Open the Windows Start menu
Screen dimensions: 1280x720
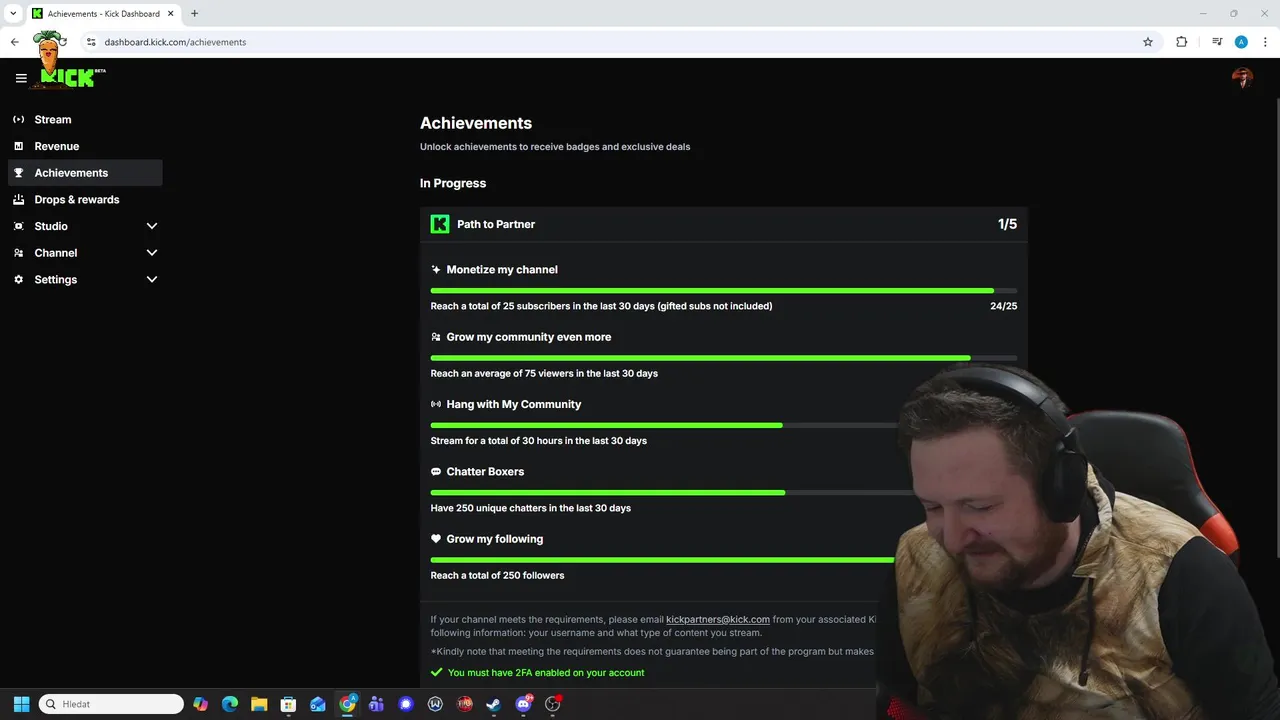click(x=21, y=704)
